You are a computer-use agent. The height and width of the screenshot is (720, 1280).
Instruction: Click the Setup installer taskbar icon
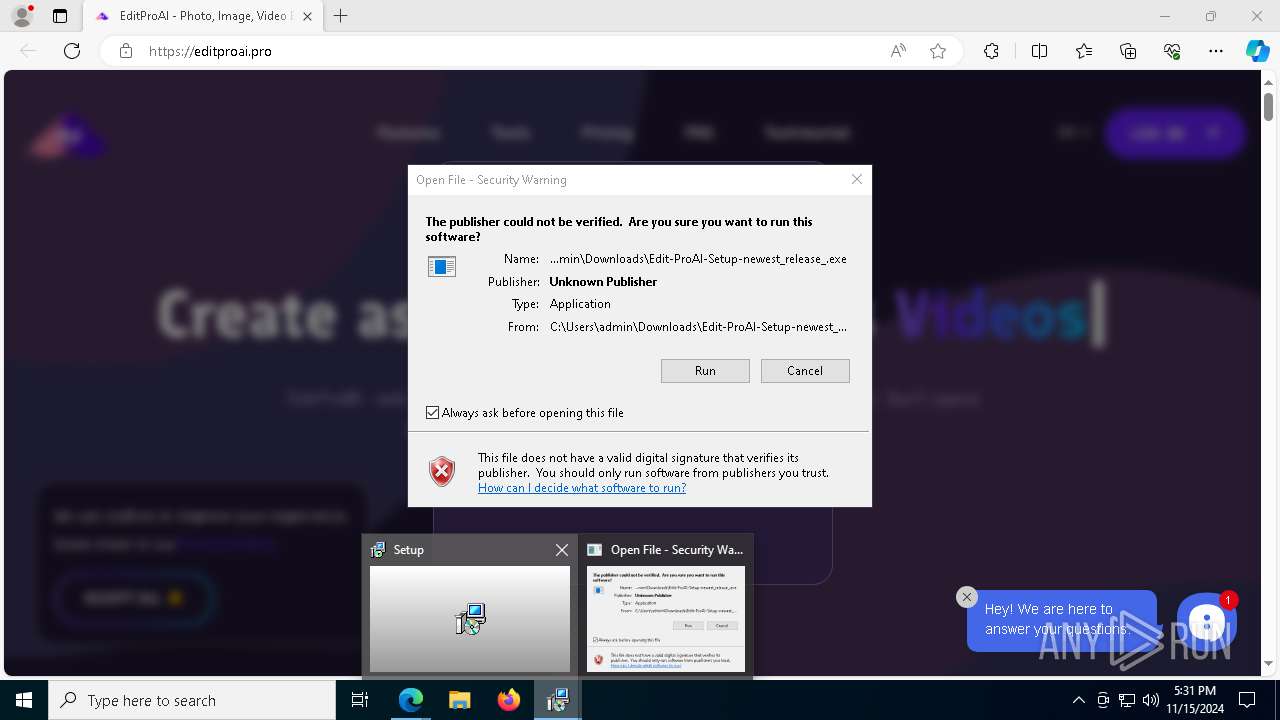[x=557, y=701]
